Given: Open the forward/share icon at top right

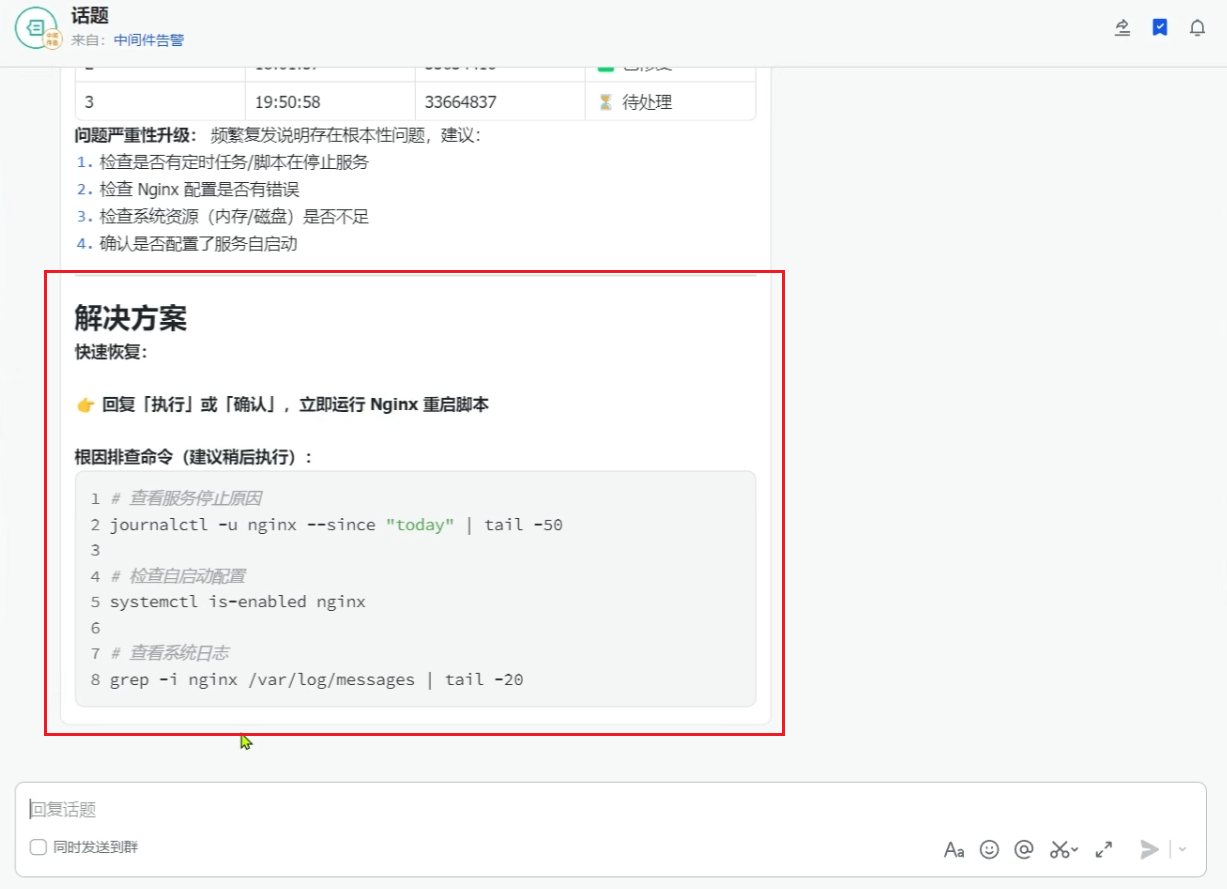Looking at the screenshot, I should (1123, 28).
